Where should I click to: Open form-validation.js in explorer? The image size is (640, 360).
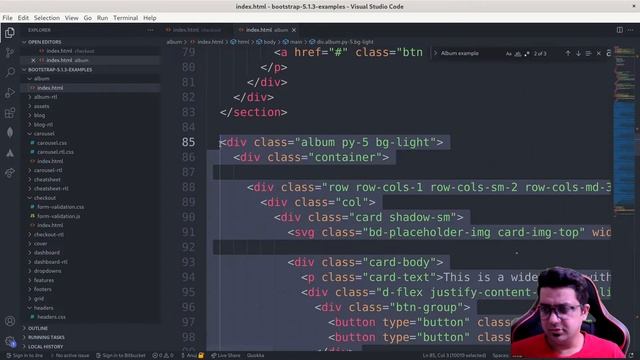click(58, 216)
